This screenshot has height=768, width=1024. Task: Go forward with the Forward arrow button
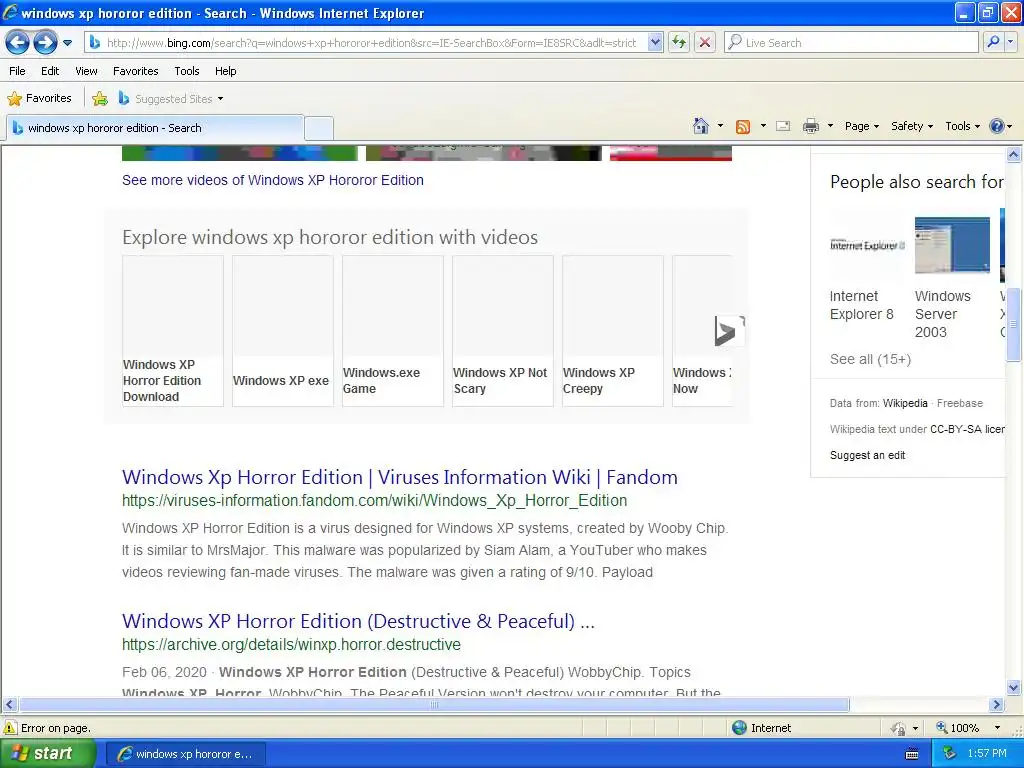(45, 43)
